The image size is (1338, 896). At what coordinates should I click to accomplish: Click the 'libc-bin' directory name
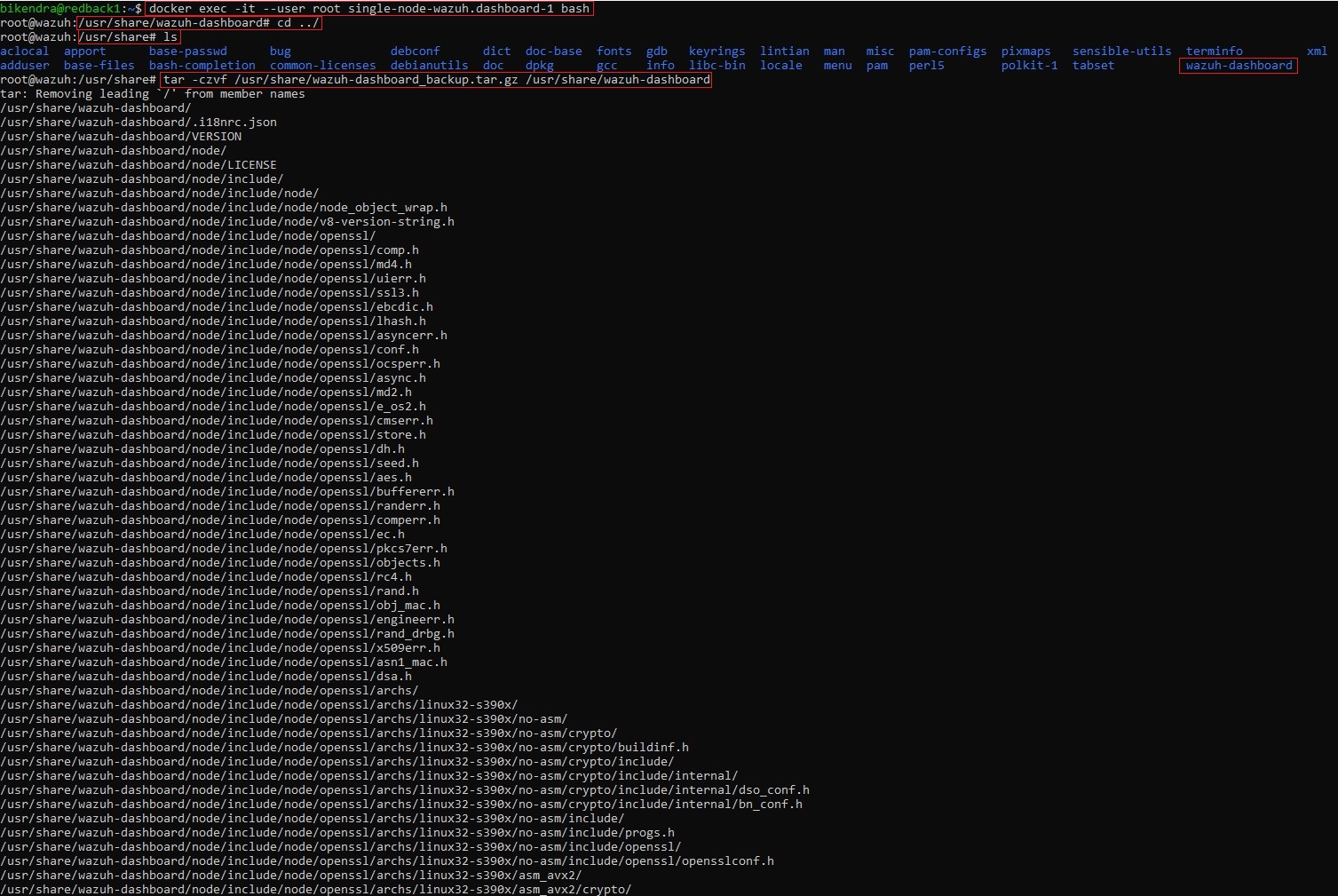click(717, 65)
